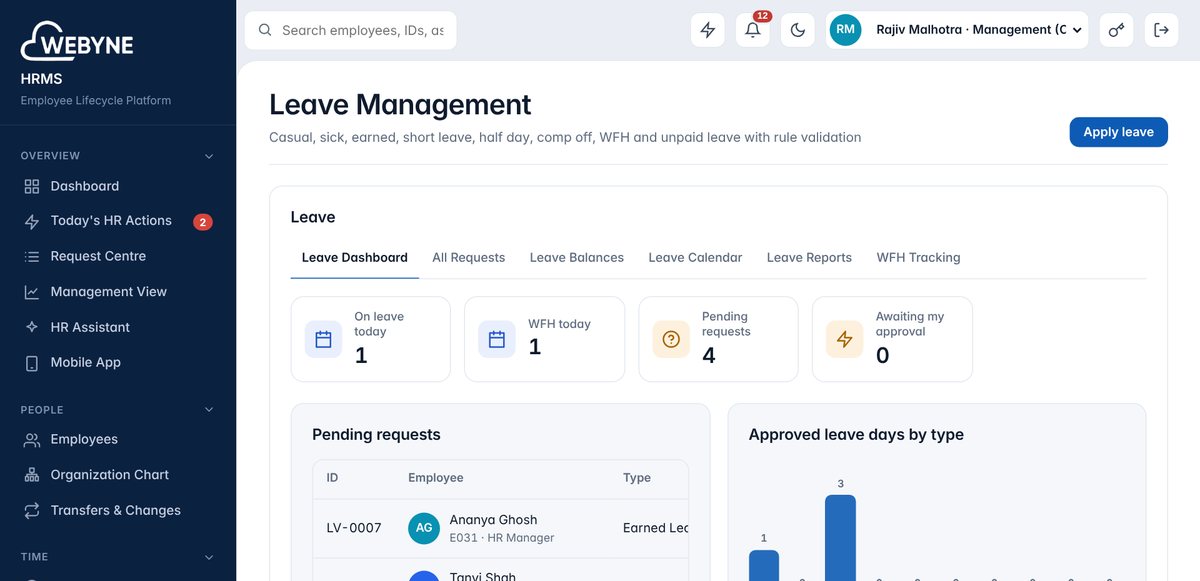Click the Type column header
This screenshot has height=581, width=1200.
coord(637,478)
